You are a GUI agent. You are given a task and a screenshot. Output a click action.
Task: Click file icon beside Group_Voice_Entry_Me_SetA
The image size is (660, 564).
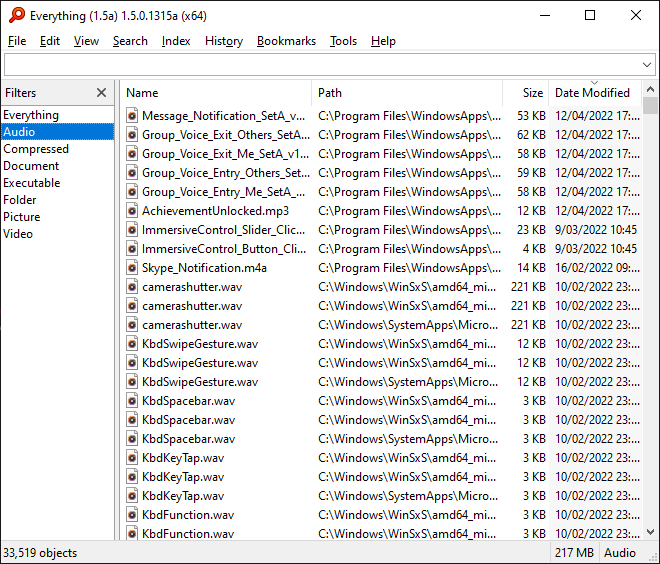[132, 192]
